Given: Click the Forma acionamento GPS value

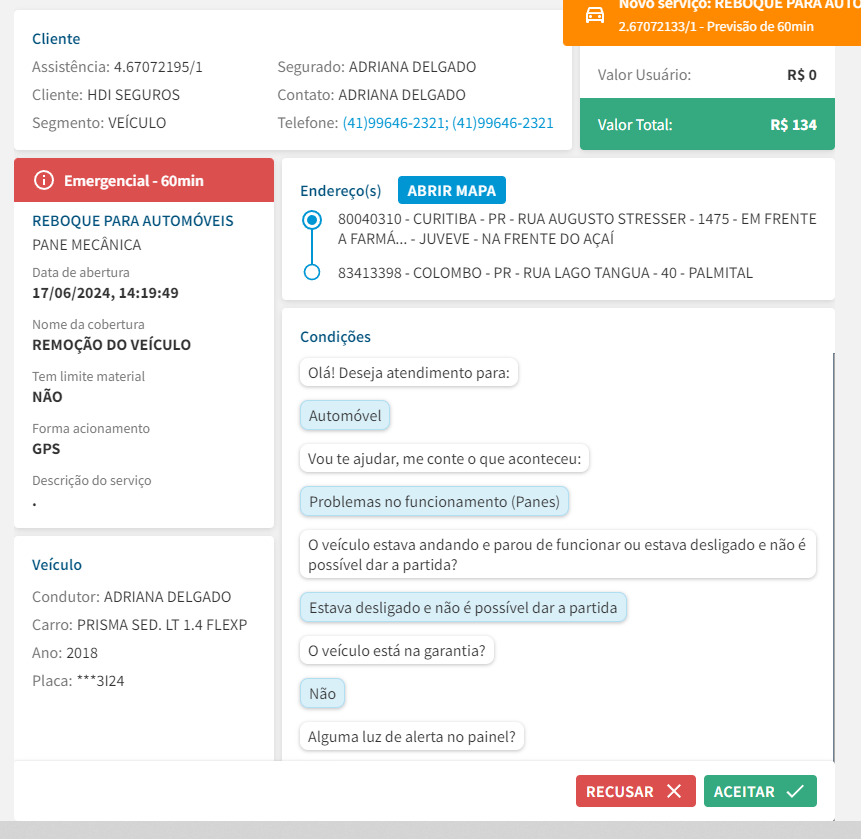Looking at the screenshot, I should click(x=46, y=449).
